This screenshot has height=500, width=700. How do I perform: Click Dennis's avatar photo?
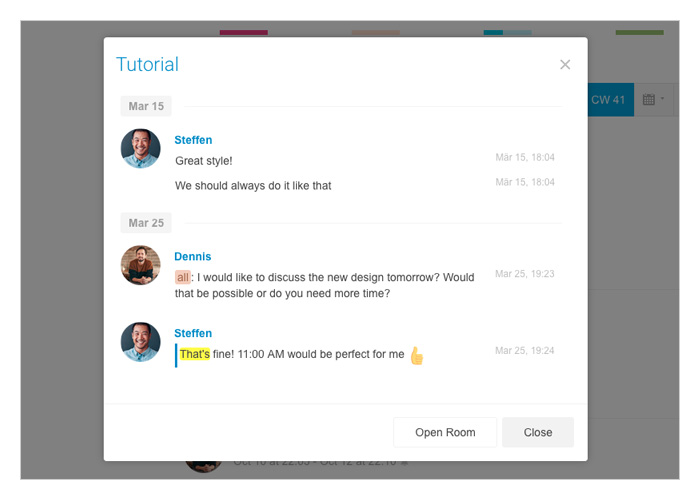click(x=141, y=265)
